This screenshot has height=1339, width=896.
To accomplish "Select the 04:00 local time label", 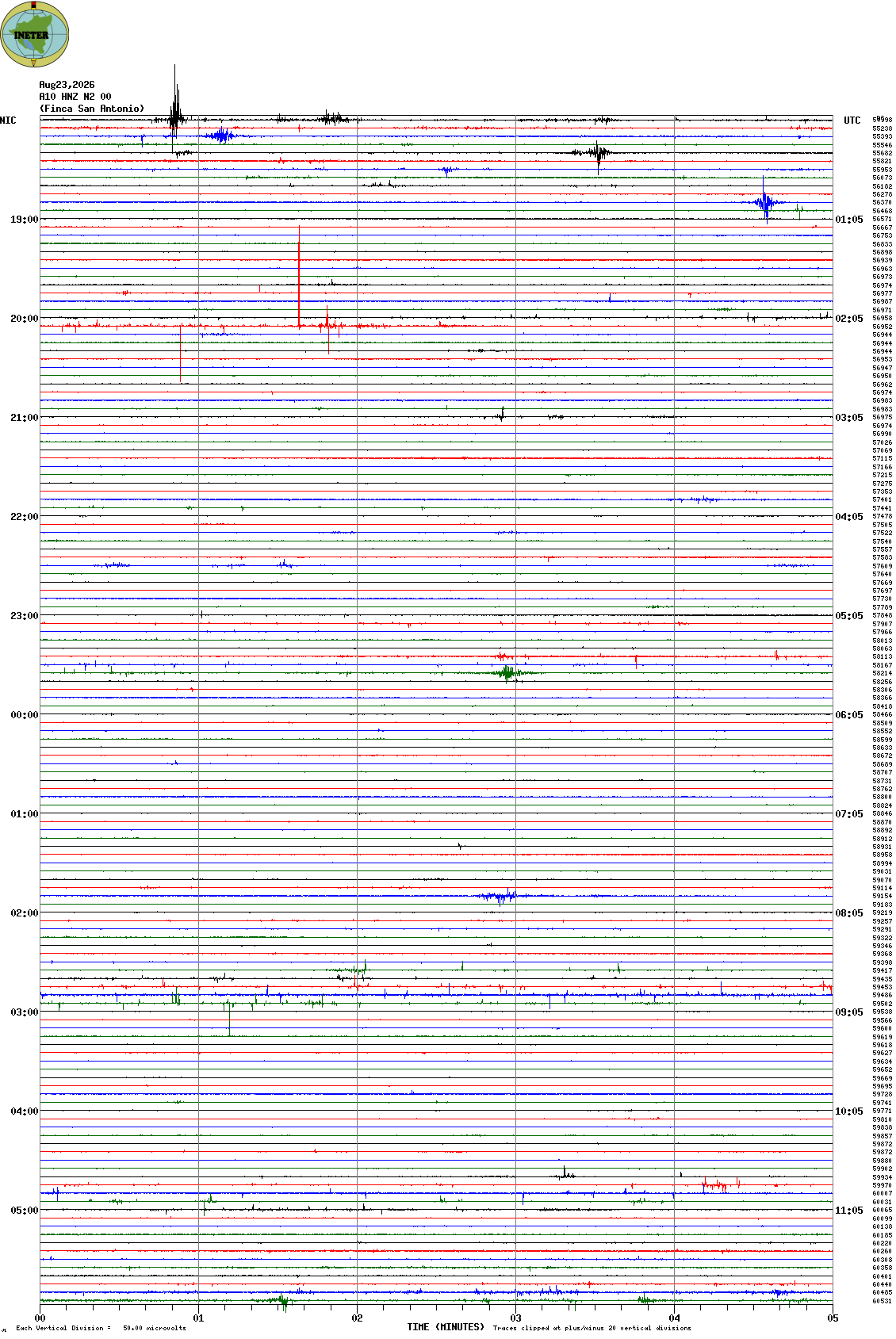I will [24, 1111].
